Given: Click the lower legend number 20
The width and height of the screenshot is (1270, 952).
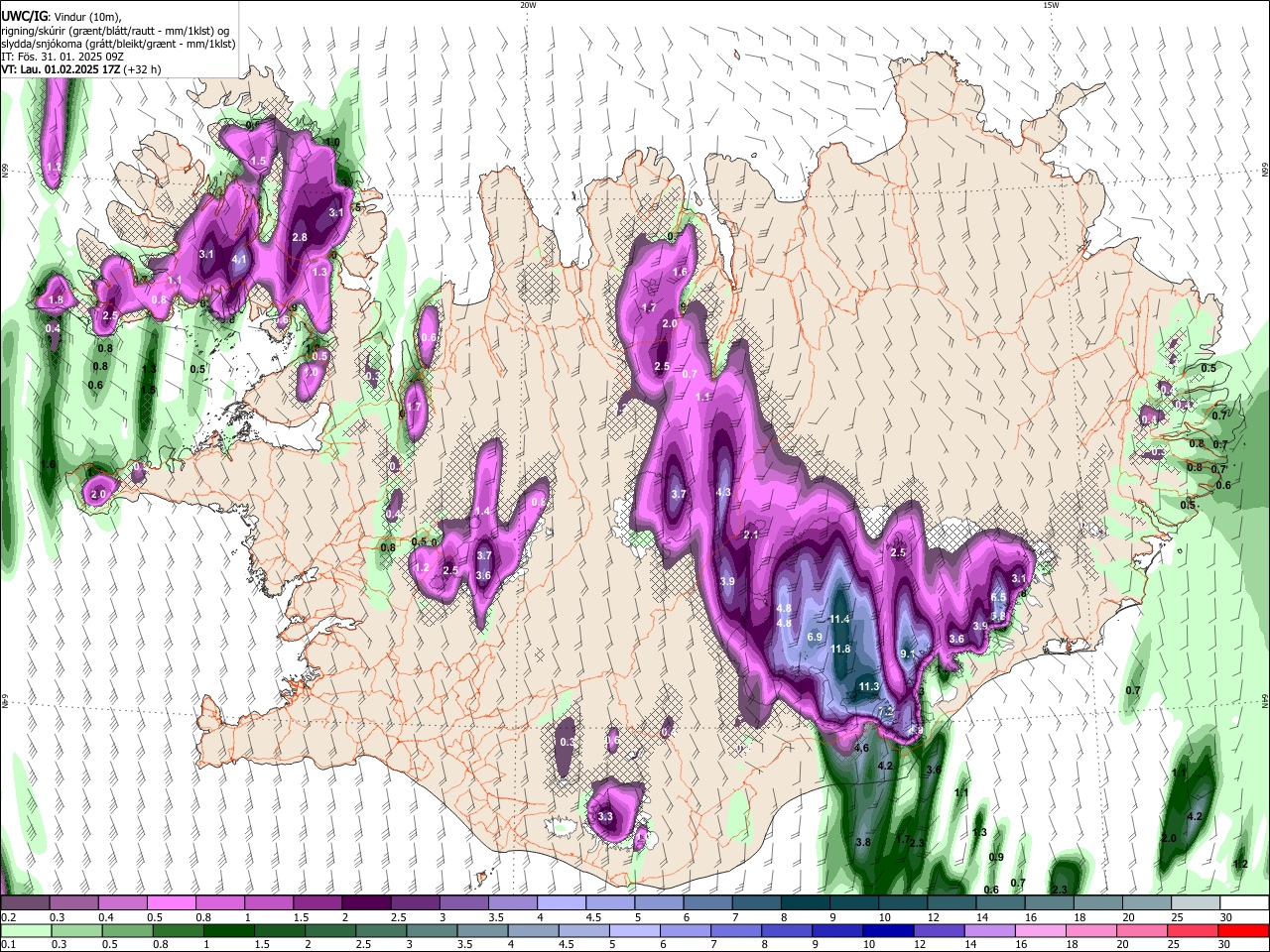Looking at the screenshot, I should click(1121, 945).
